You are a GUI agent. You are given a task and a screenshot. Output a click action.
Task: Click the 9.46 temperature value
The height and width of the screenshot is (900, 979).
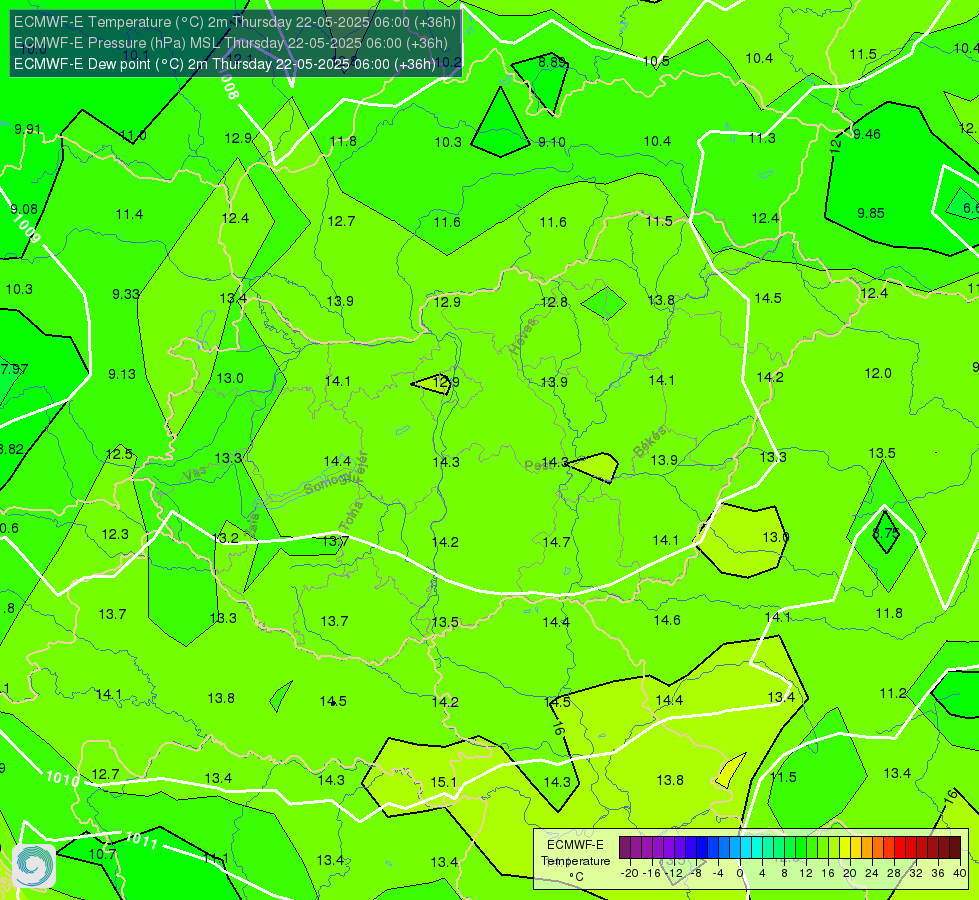(x=867, y=134)
